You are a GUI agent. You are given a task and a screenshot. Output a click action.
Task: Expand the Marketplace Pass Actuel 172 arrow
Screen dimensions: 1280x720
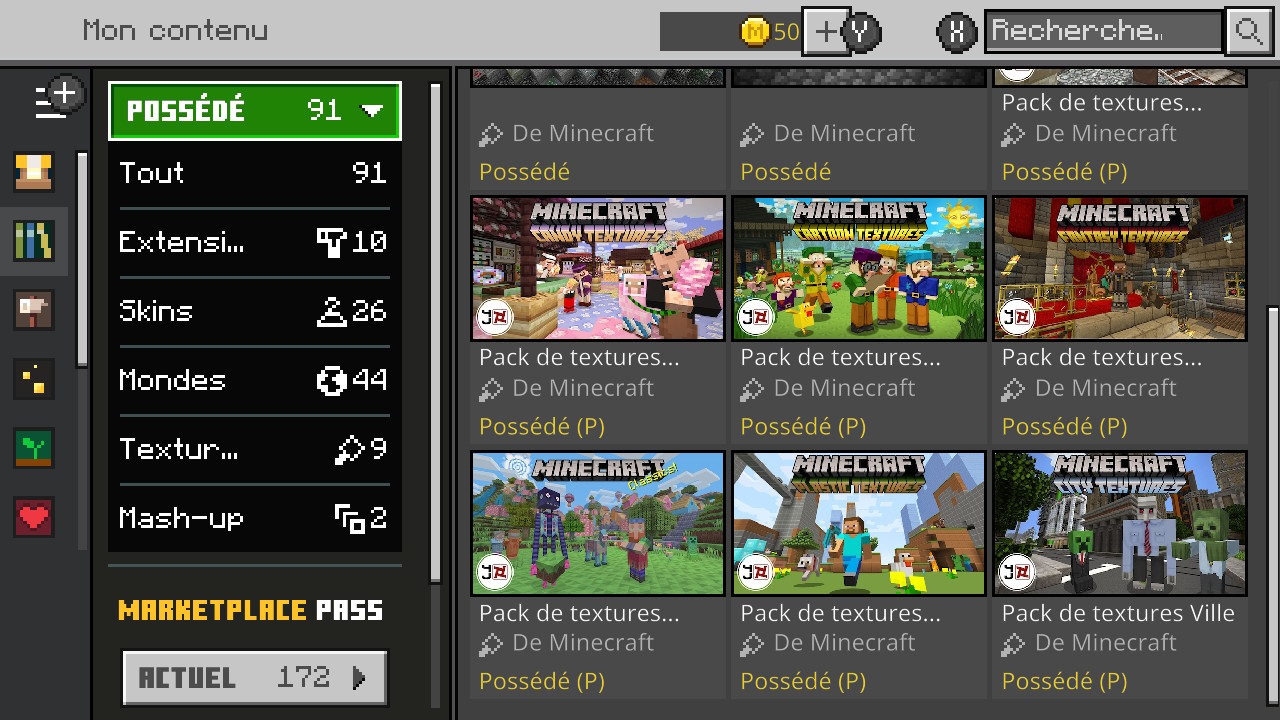[x=255, y=678]
